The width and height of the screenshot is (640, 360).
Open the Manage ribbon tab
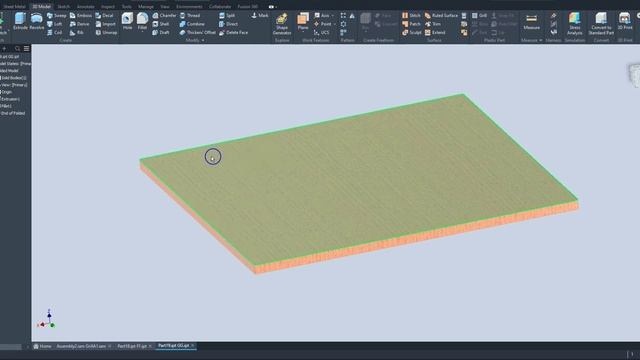tap(146, 7)
